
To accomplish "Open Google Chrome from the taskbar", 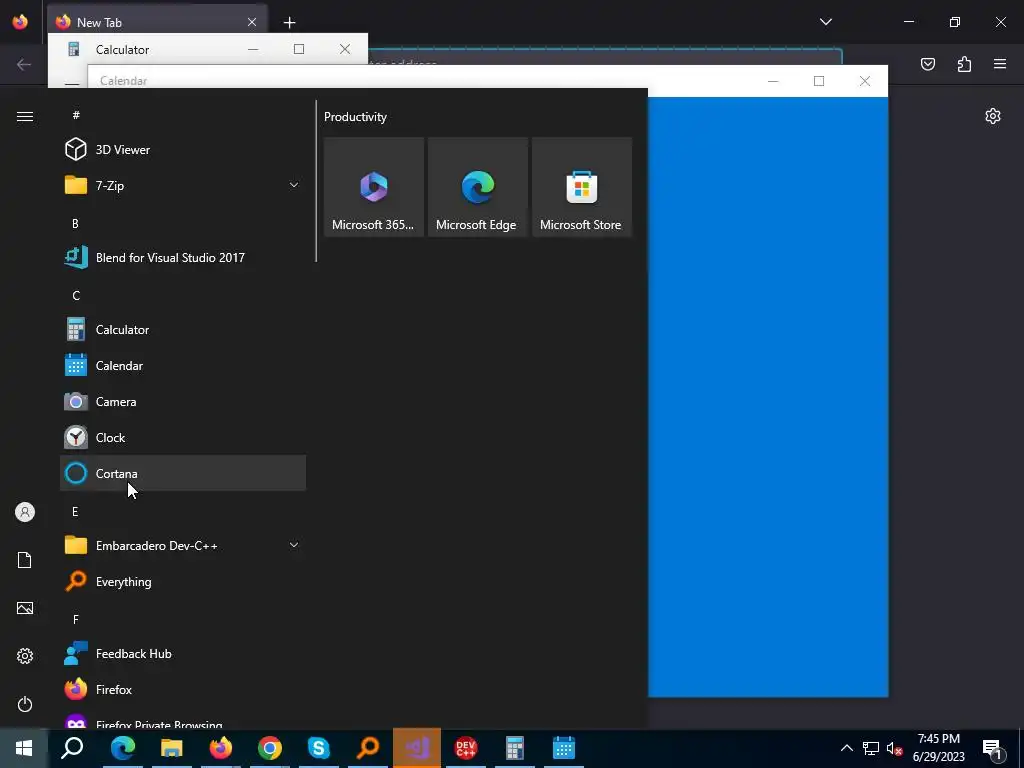I will (270, 748).
